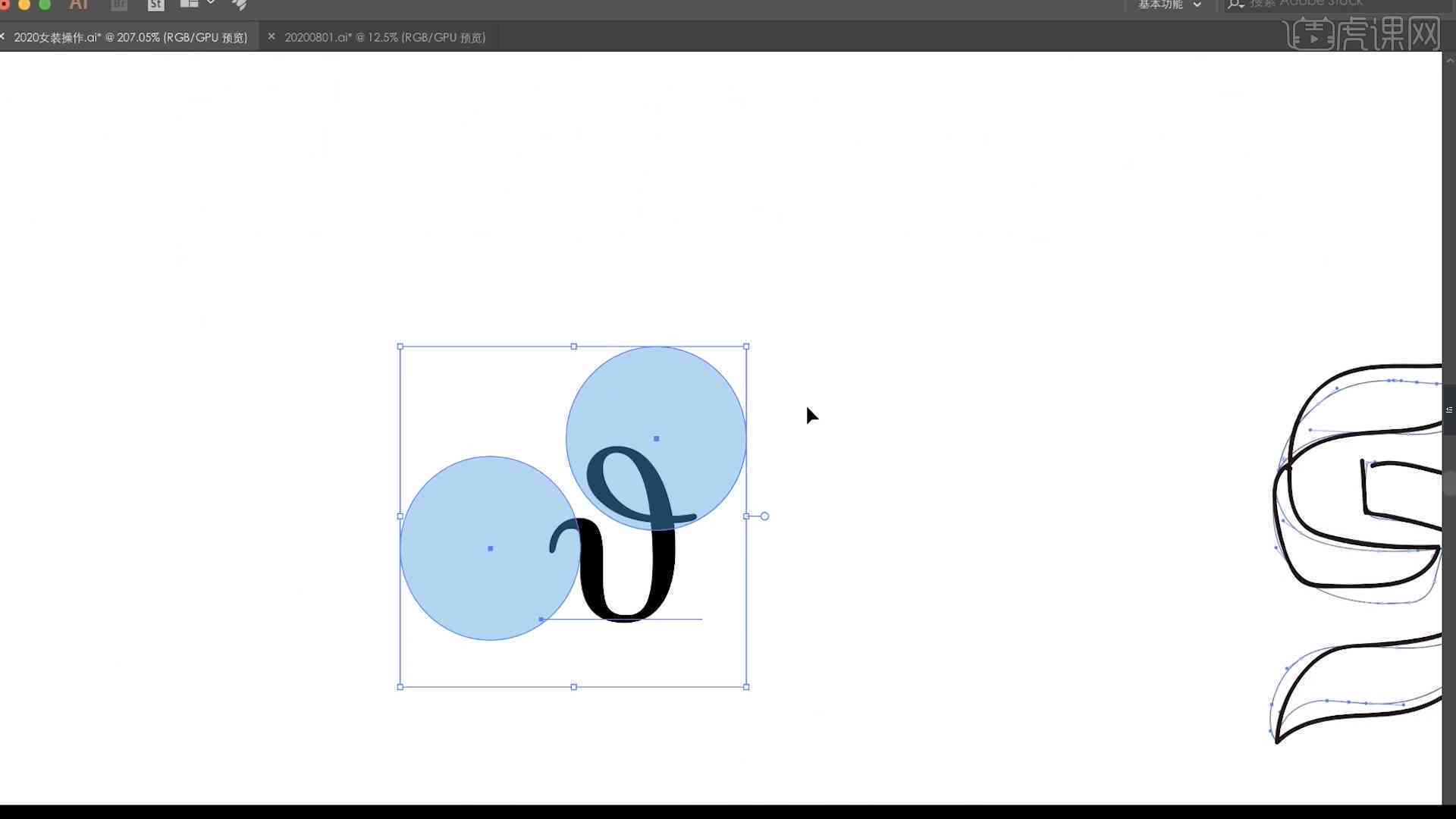Click the top-left bounding box handle
Screen dimensions: 1456x819
coord(400,347)
